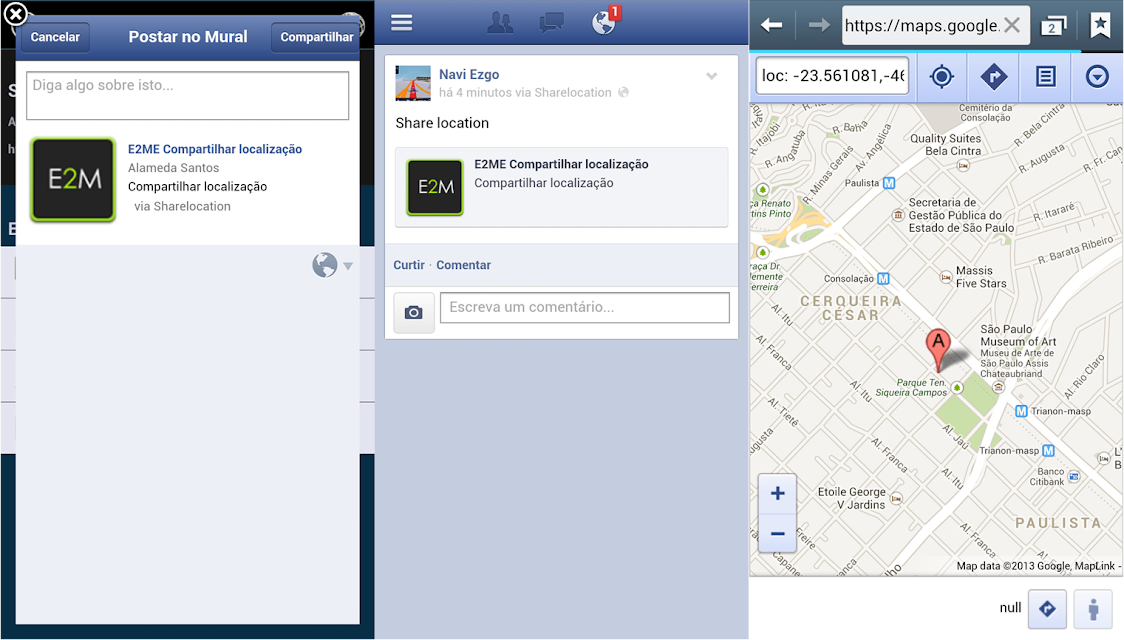Click the red A location marker

(x=938, y=349)
